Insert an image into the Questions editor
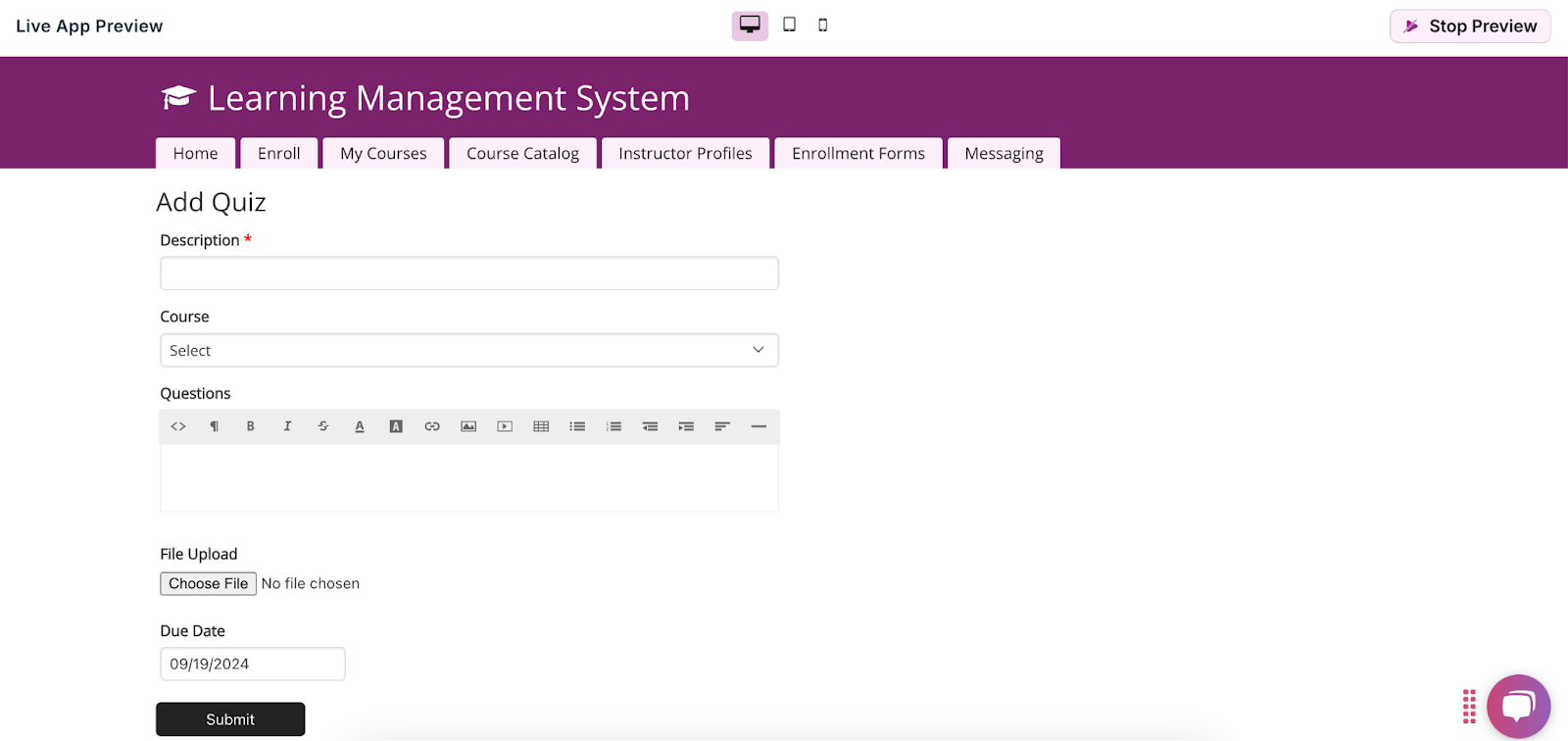This screenshot has width=1568, height=741. tap(468, 426)
